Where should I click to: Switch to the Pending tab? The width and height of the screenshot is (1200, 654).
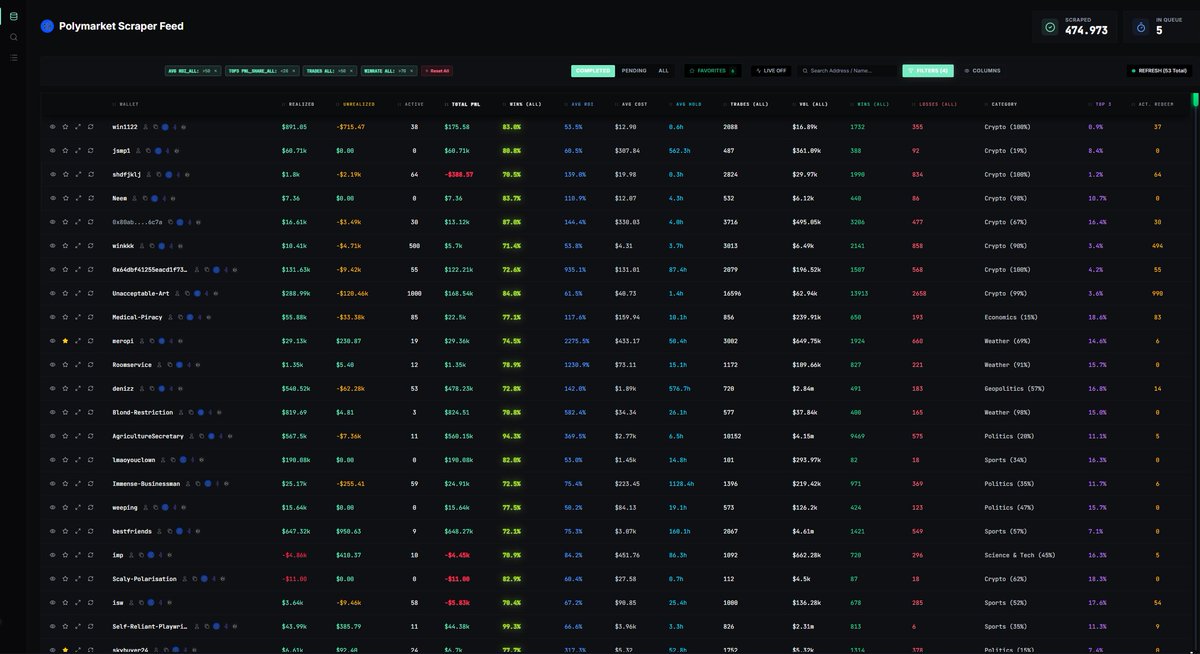[x=634, y=71]
